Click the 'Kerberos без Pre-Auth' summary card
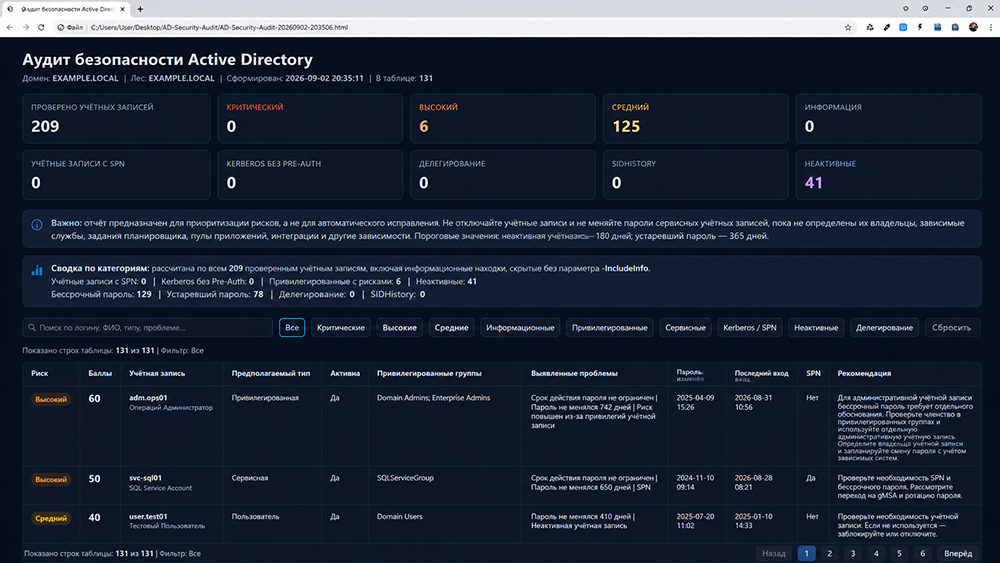The height and width of the screenshot is (563, 1000). (x=310, y=175)
